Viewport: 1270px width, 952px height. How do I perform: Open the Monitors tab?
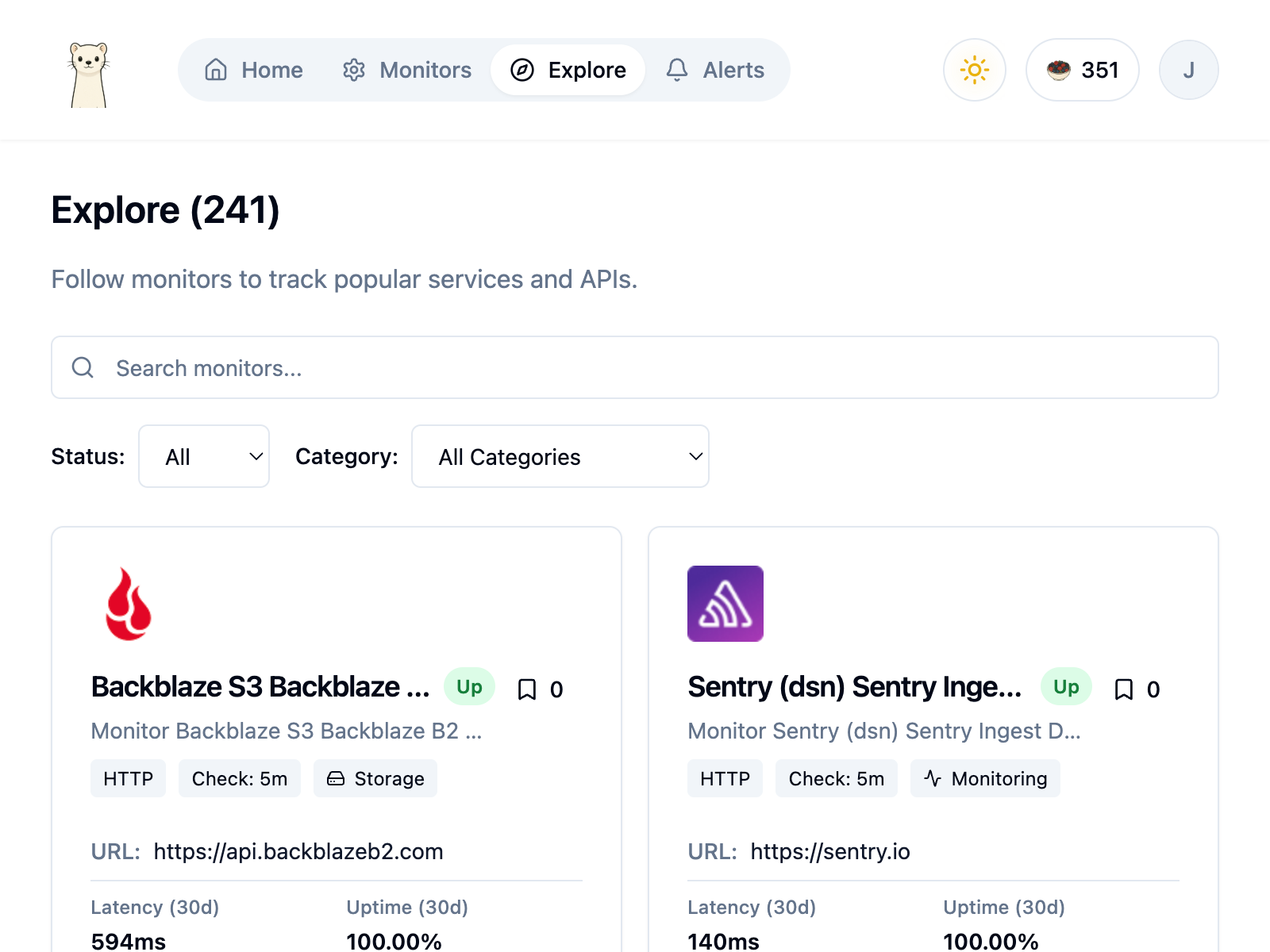(407, 70)
